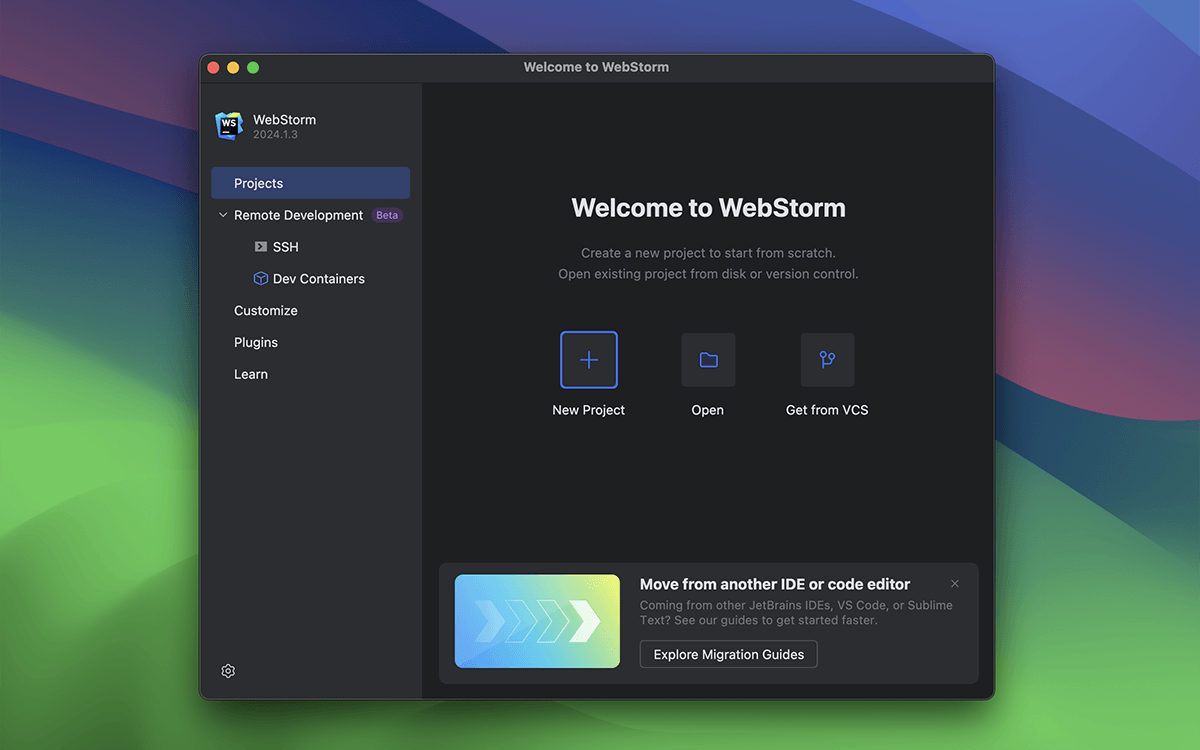The image size is (1200, 750).
Task: Click Explore Migration Guides button
Action: 729,655
